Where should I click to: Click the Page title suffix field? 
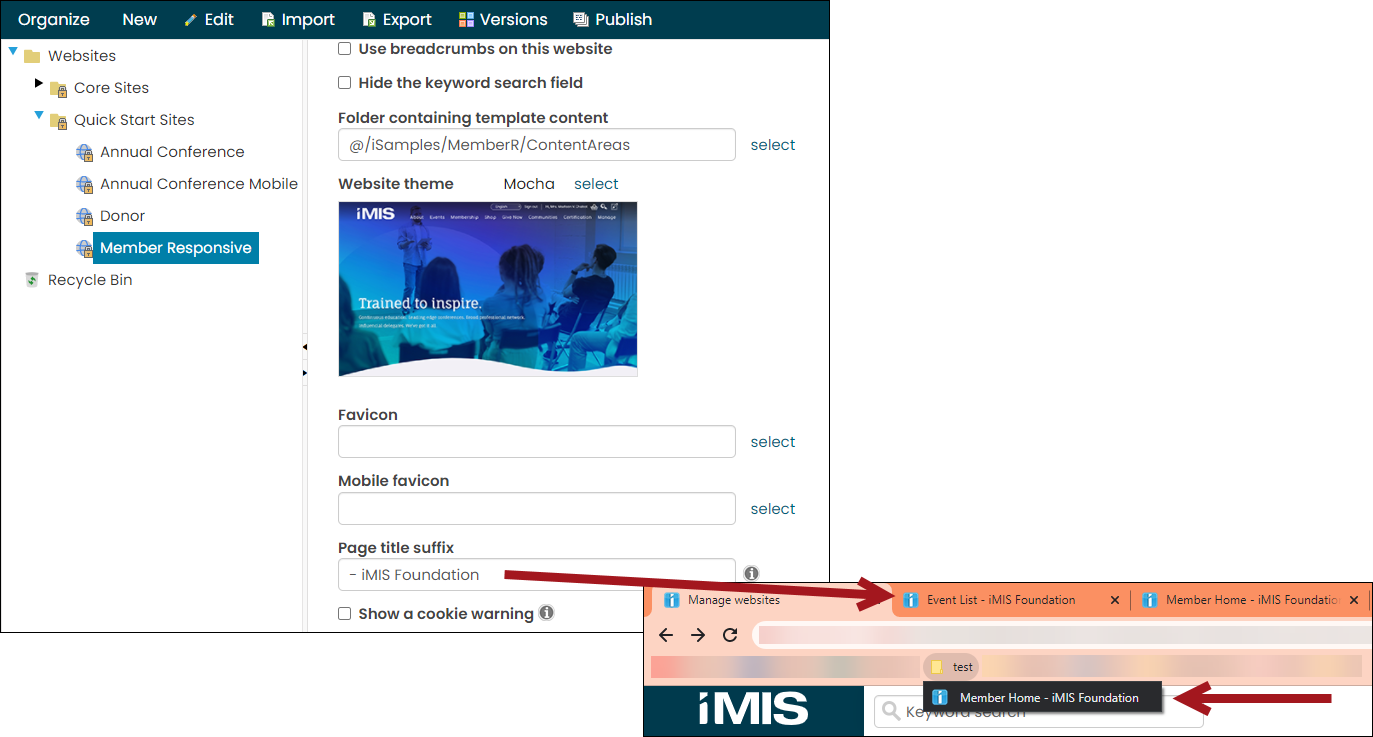tap(537, 575)
